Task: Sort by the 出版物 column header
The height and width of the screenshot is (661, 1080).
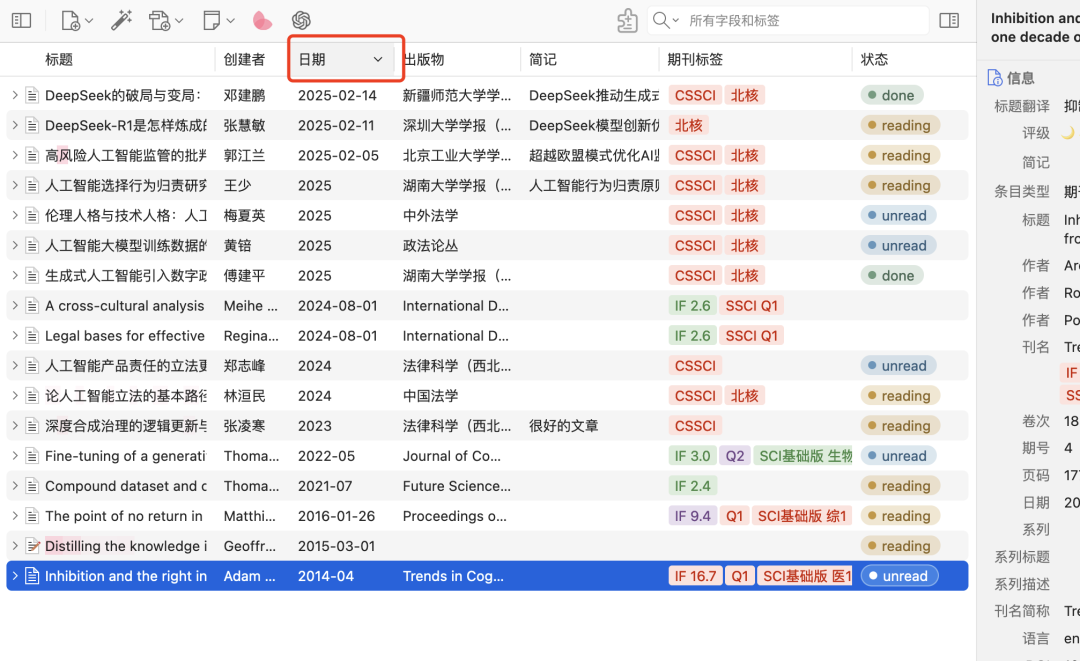Action: (x=424, y=60)
